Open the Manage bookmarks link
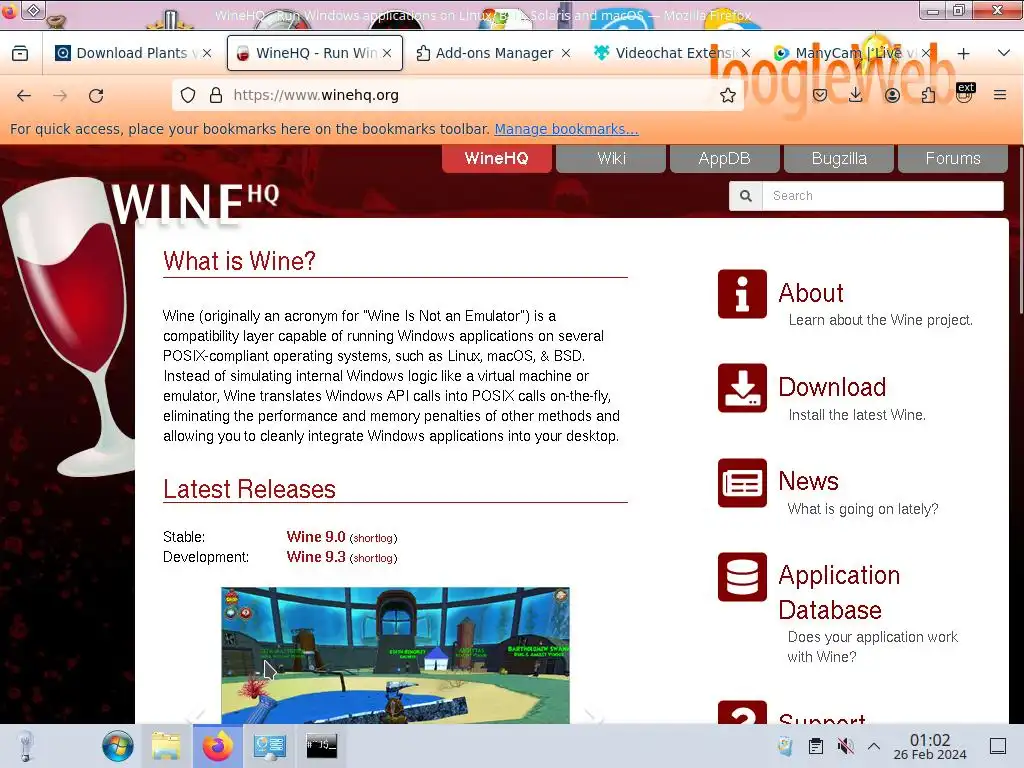This screenshot has width=1024, height=768. coord(566,129)
